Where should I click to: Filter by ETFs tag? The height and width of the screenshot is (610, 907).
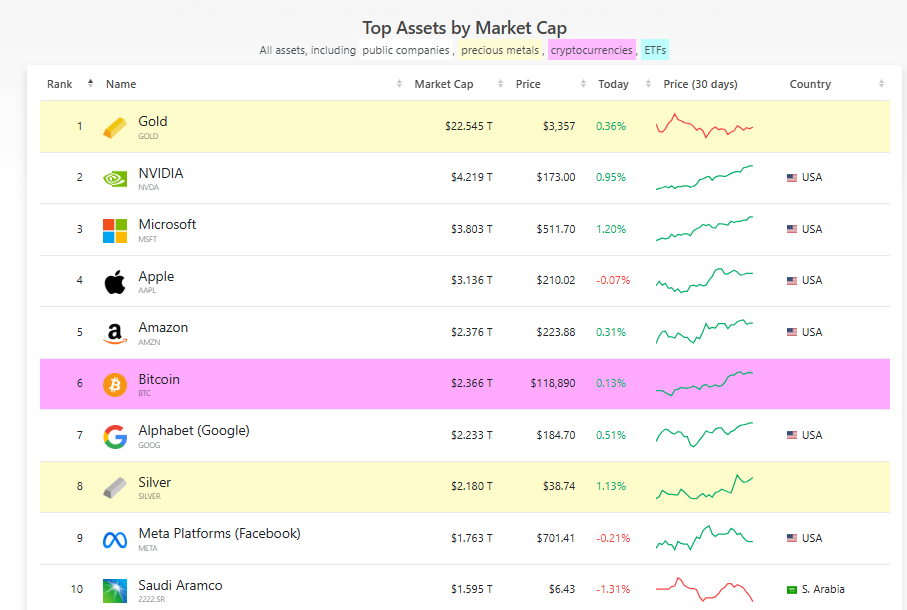[x=655, y=50]
